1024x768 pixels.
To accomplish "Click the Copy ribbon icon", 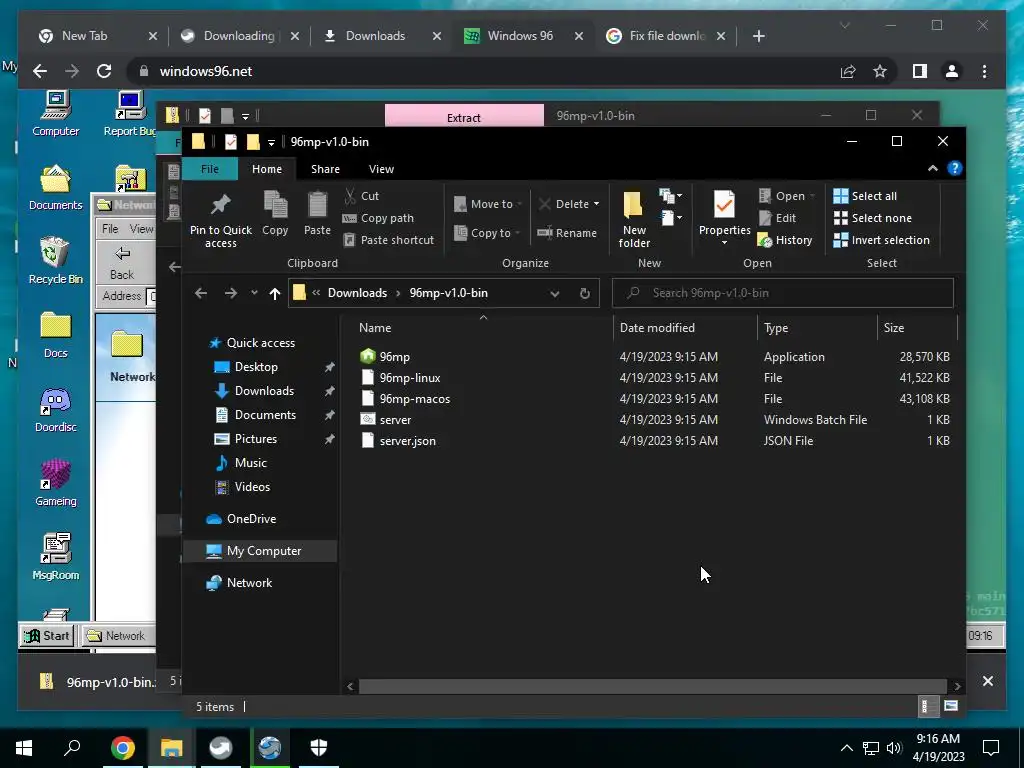I will click(x=275, y=214).
